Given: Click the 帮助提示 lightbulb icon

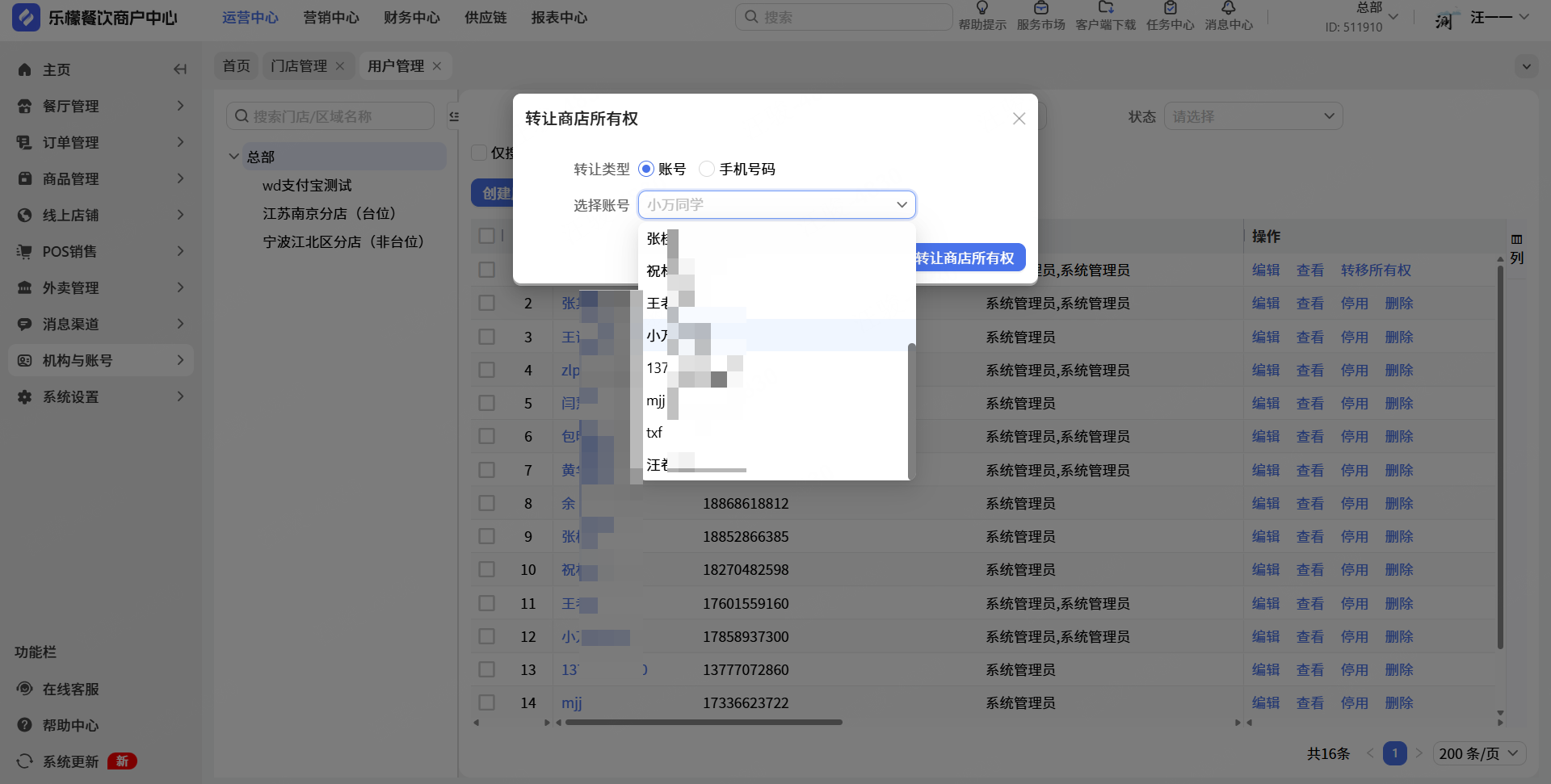Looking at the screenshot, I should click(981, 8).
